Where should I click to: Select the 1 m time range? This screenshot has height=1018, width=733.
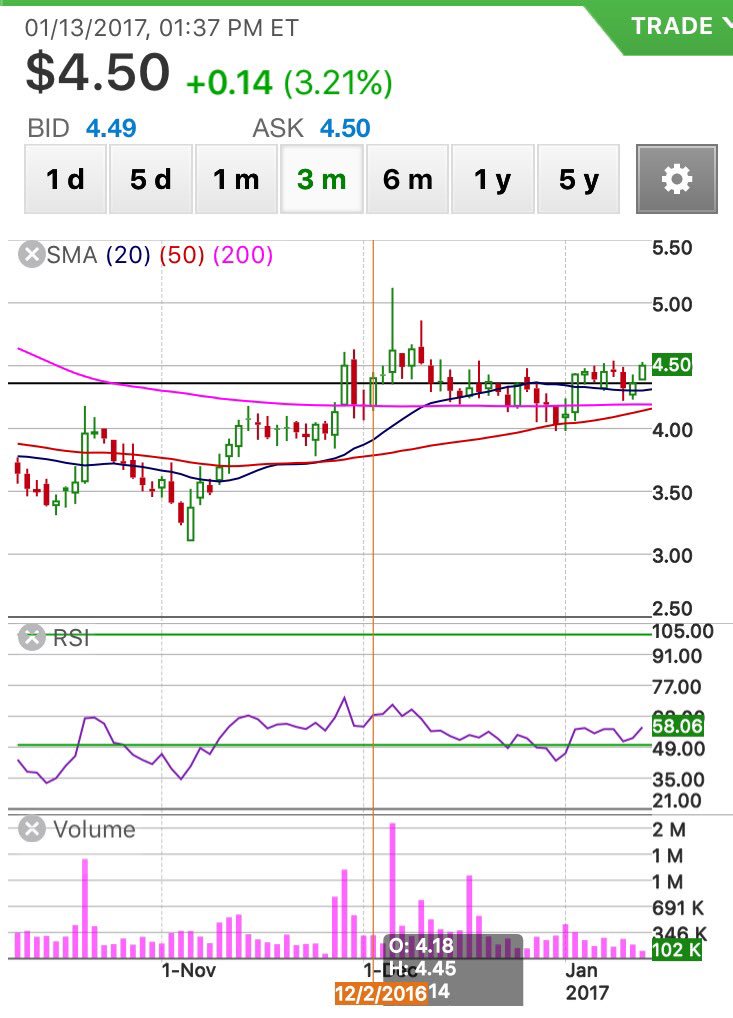236,179
